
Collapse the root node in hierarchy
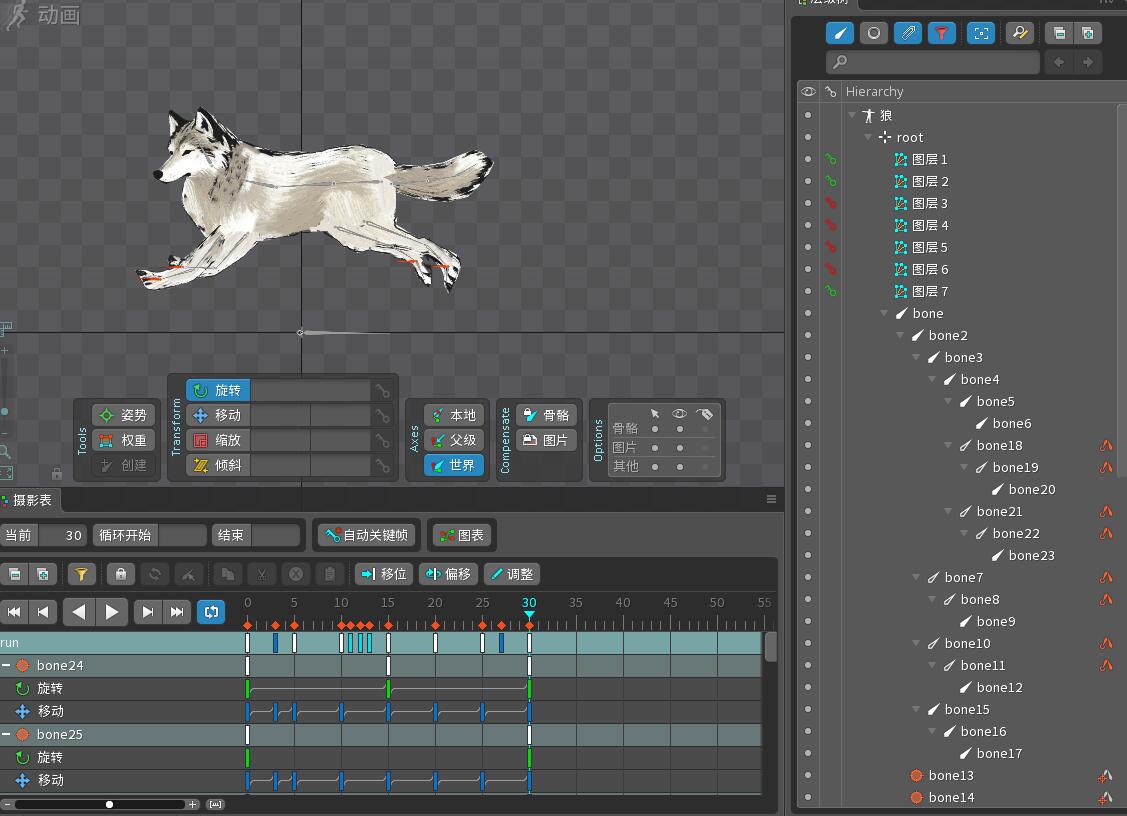868,137
